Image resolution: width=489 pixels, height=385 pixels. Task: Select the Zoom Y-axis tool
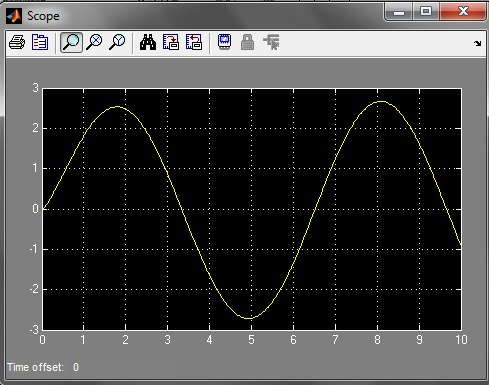(x=117, y=42)
